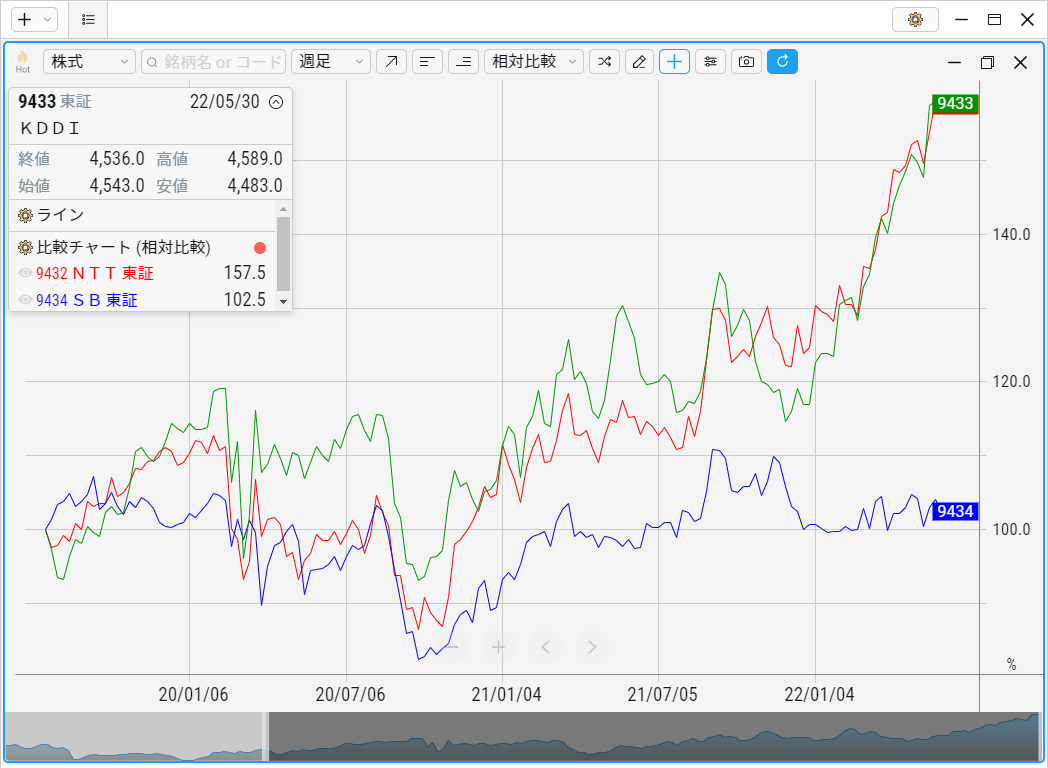Move chart forward with right chevron
The height and width of the screenshot is (768, 1048).
pos(592,646)
